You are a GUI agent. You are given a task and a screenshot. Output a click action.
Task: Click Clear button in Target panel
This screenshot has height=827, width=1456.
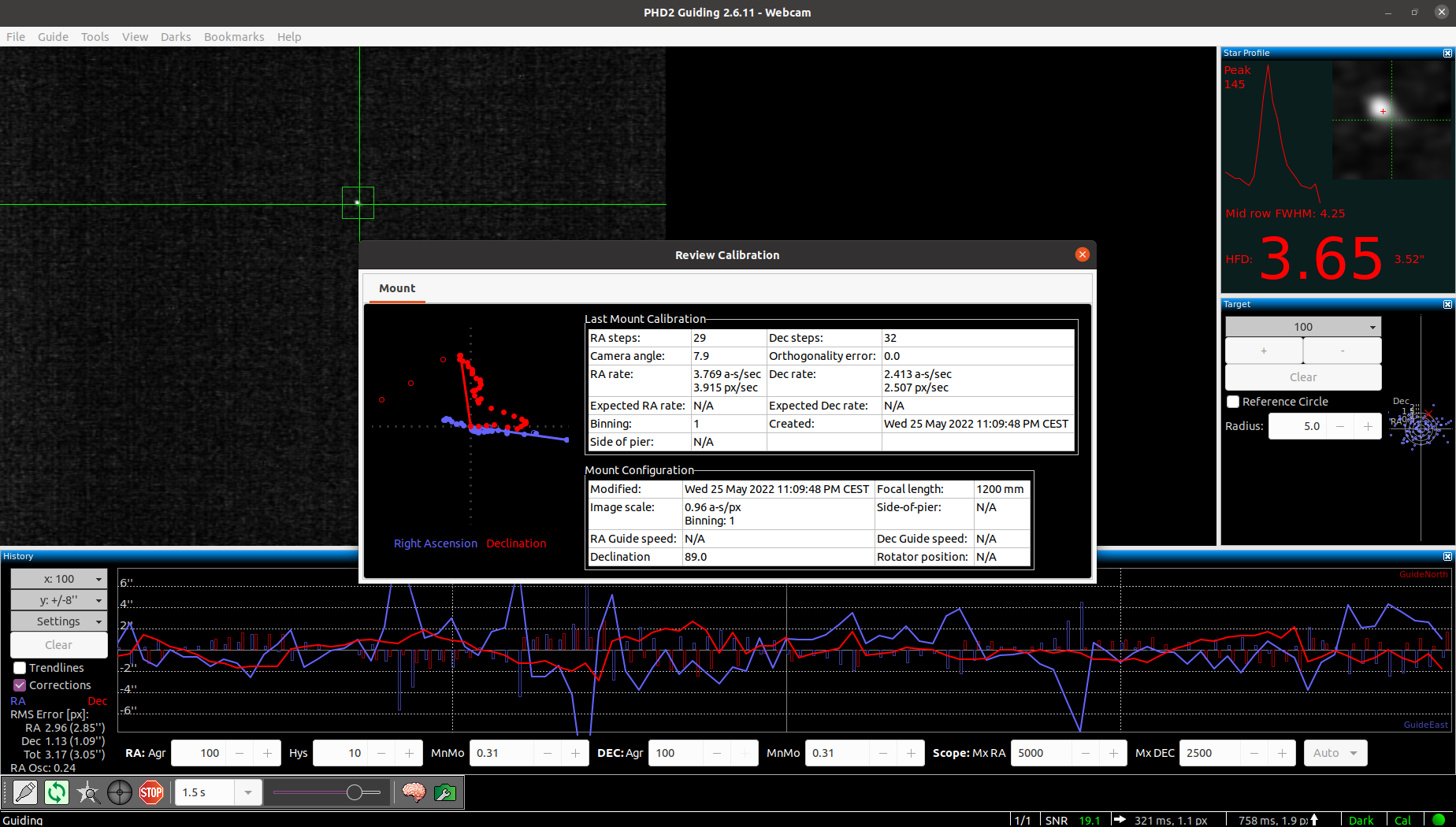[1303, 377]
